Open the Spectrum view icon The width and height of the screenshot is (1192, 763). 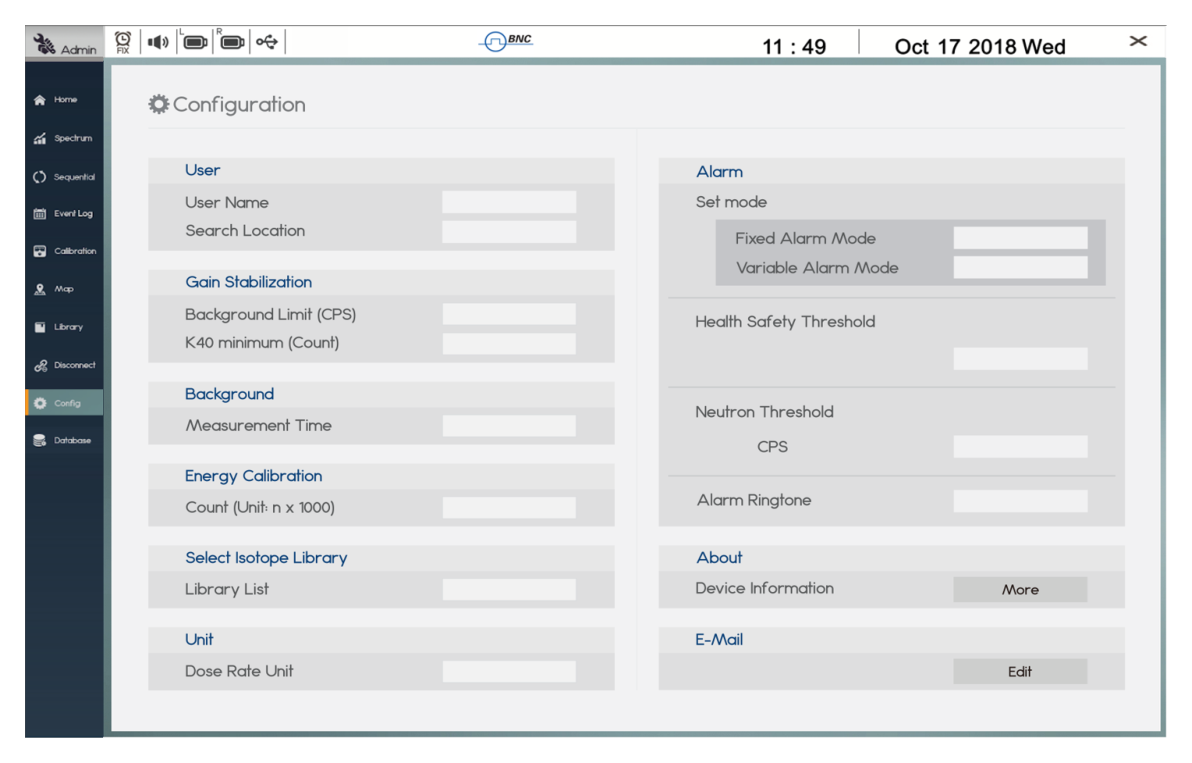40,138
